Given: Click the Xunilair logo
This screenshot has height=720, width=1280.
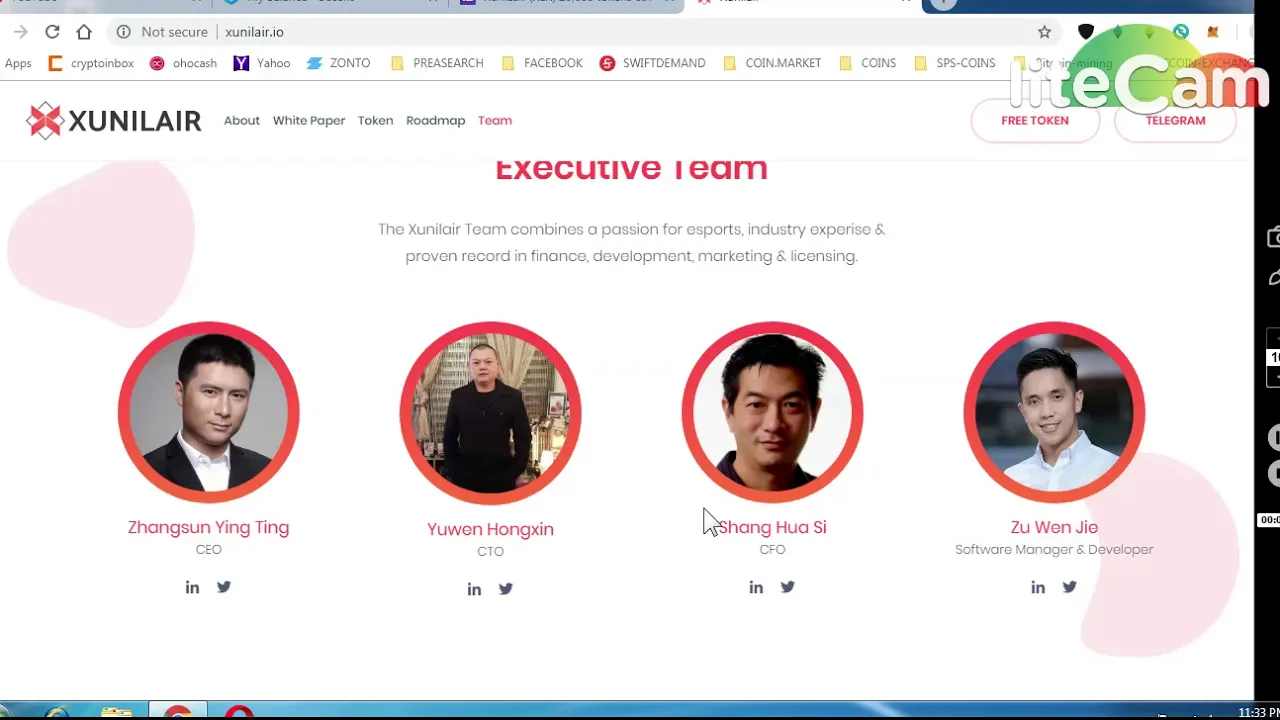Looking at the screenshot, I should [114, 120].
